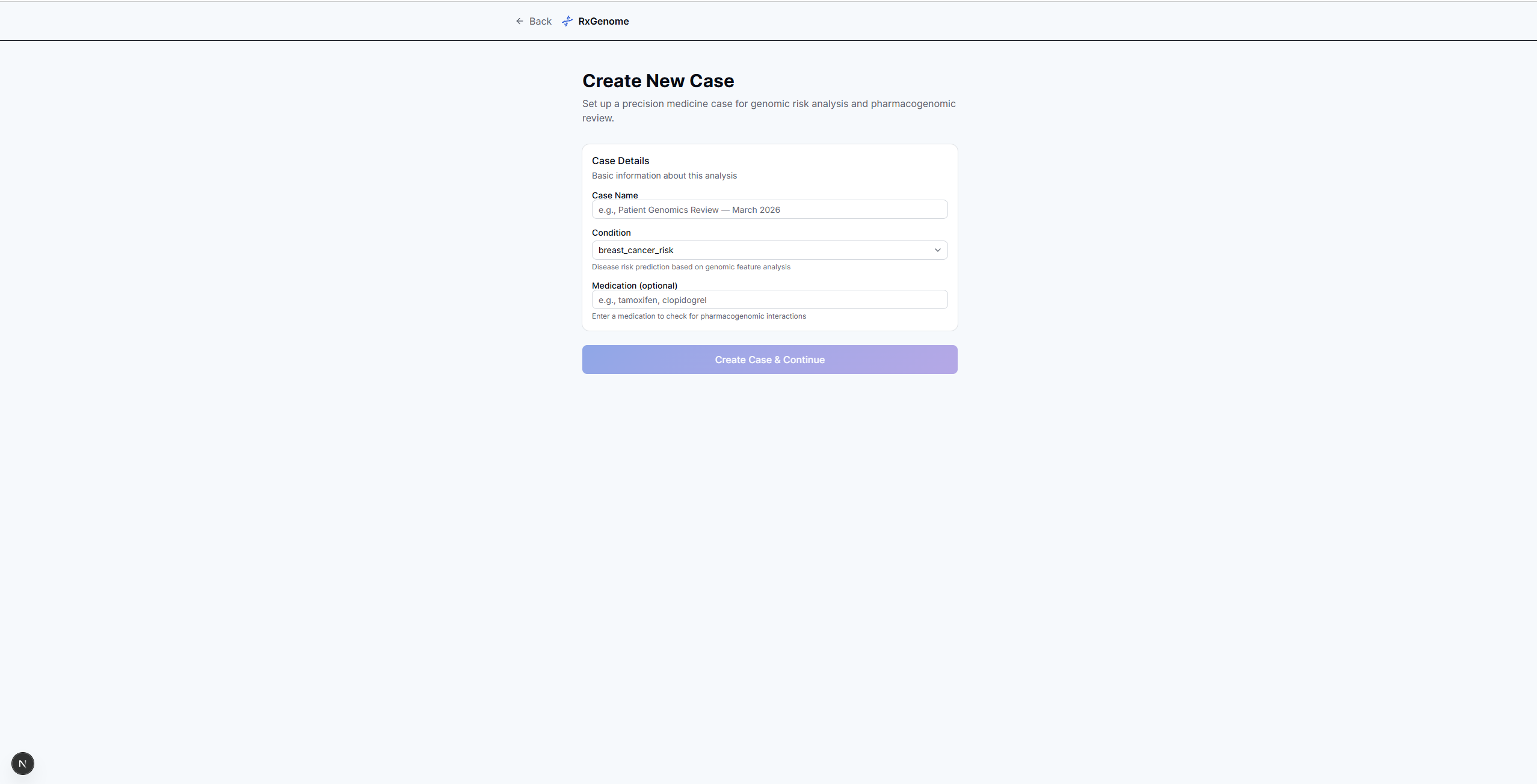1537x784 pixels.
Task: Click the Condition field label
Action: [x=611, y=233]
